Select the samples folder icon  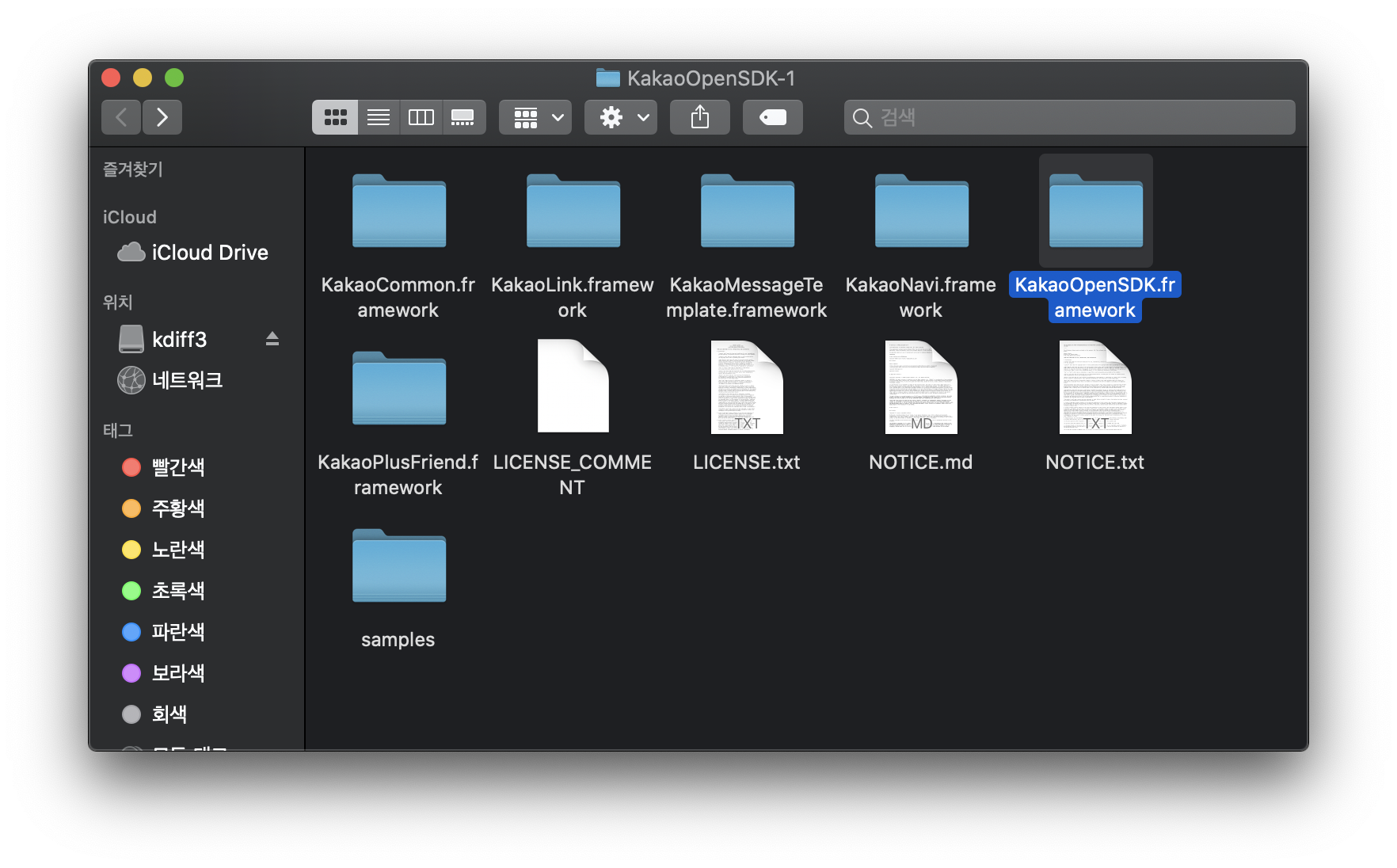(x=399, y=565)
